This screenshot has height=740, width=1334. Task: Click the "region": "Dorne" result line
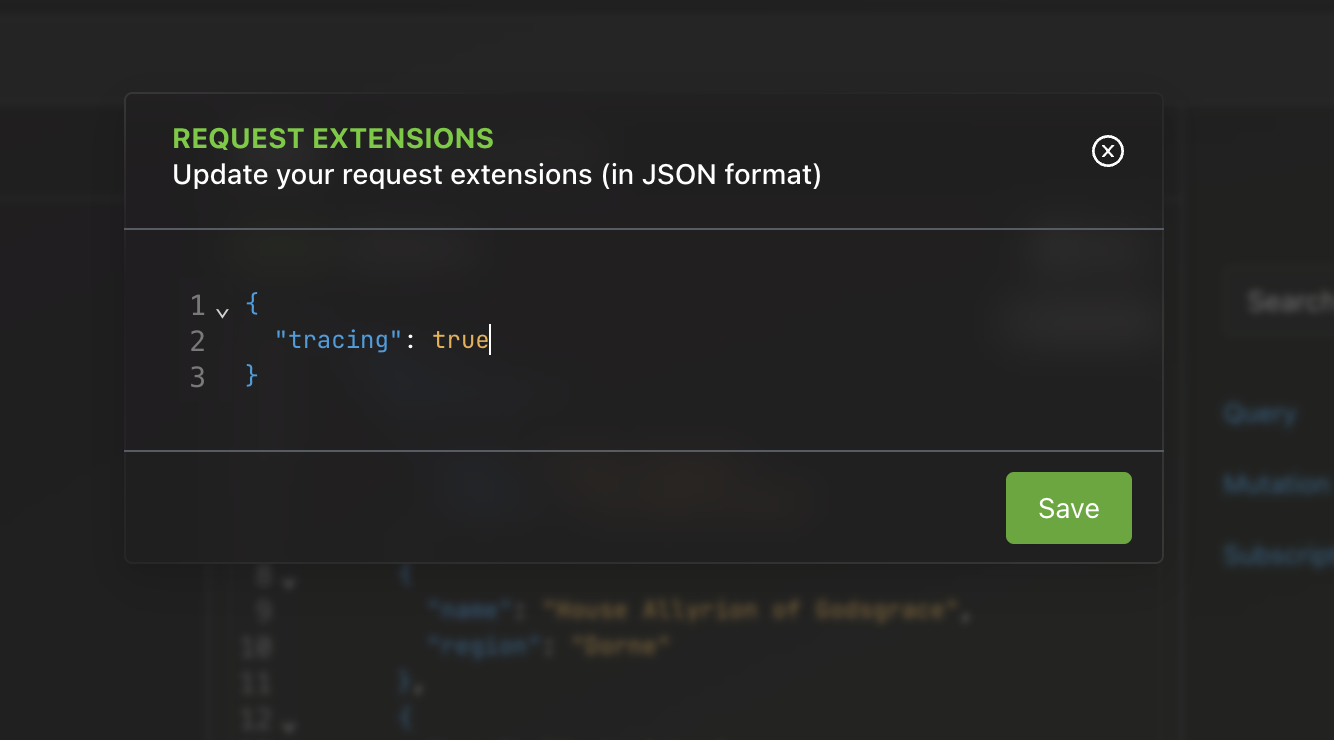tap(548, 646)
